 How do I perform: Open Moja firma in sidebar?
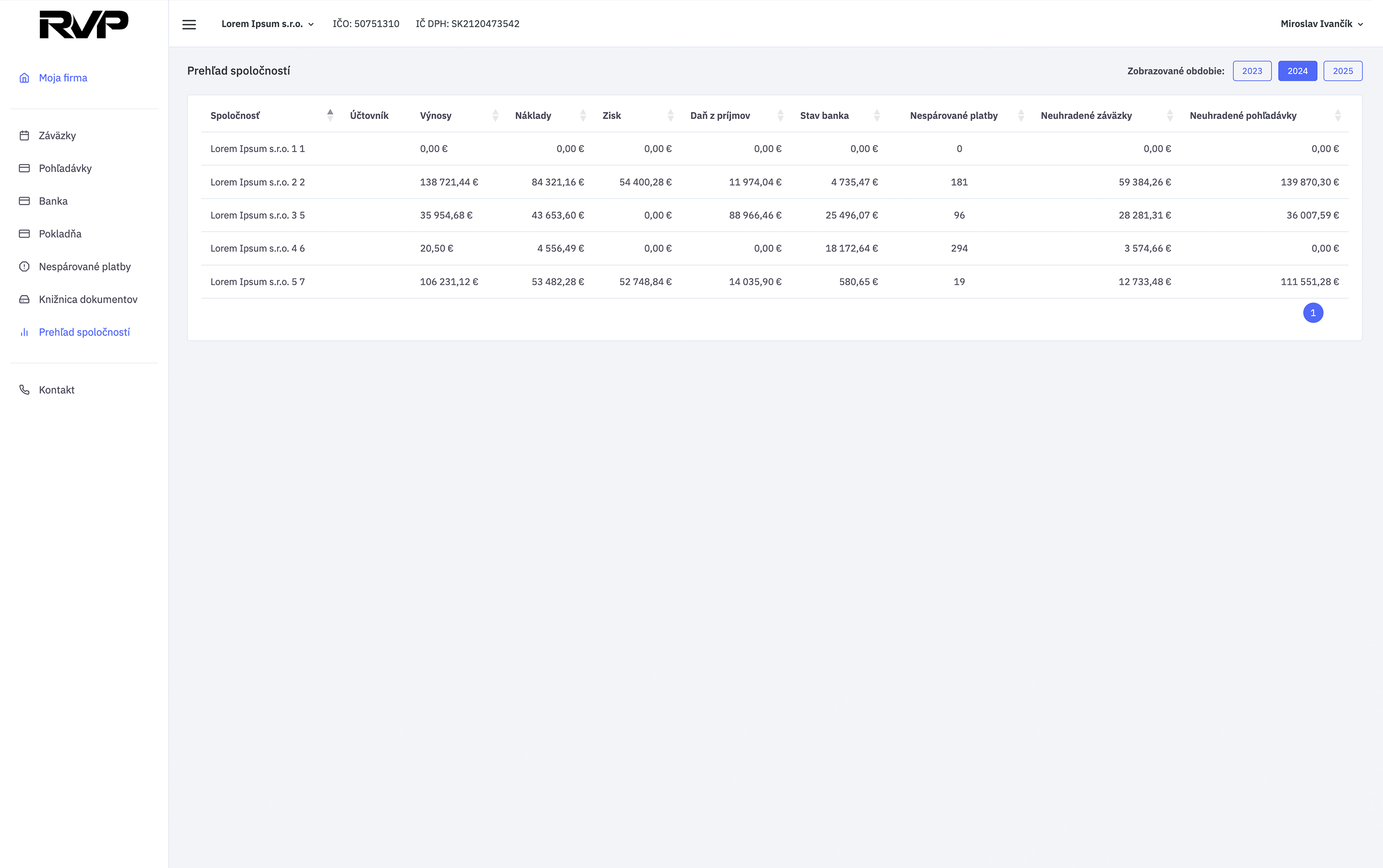click(x=63, y=77)
